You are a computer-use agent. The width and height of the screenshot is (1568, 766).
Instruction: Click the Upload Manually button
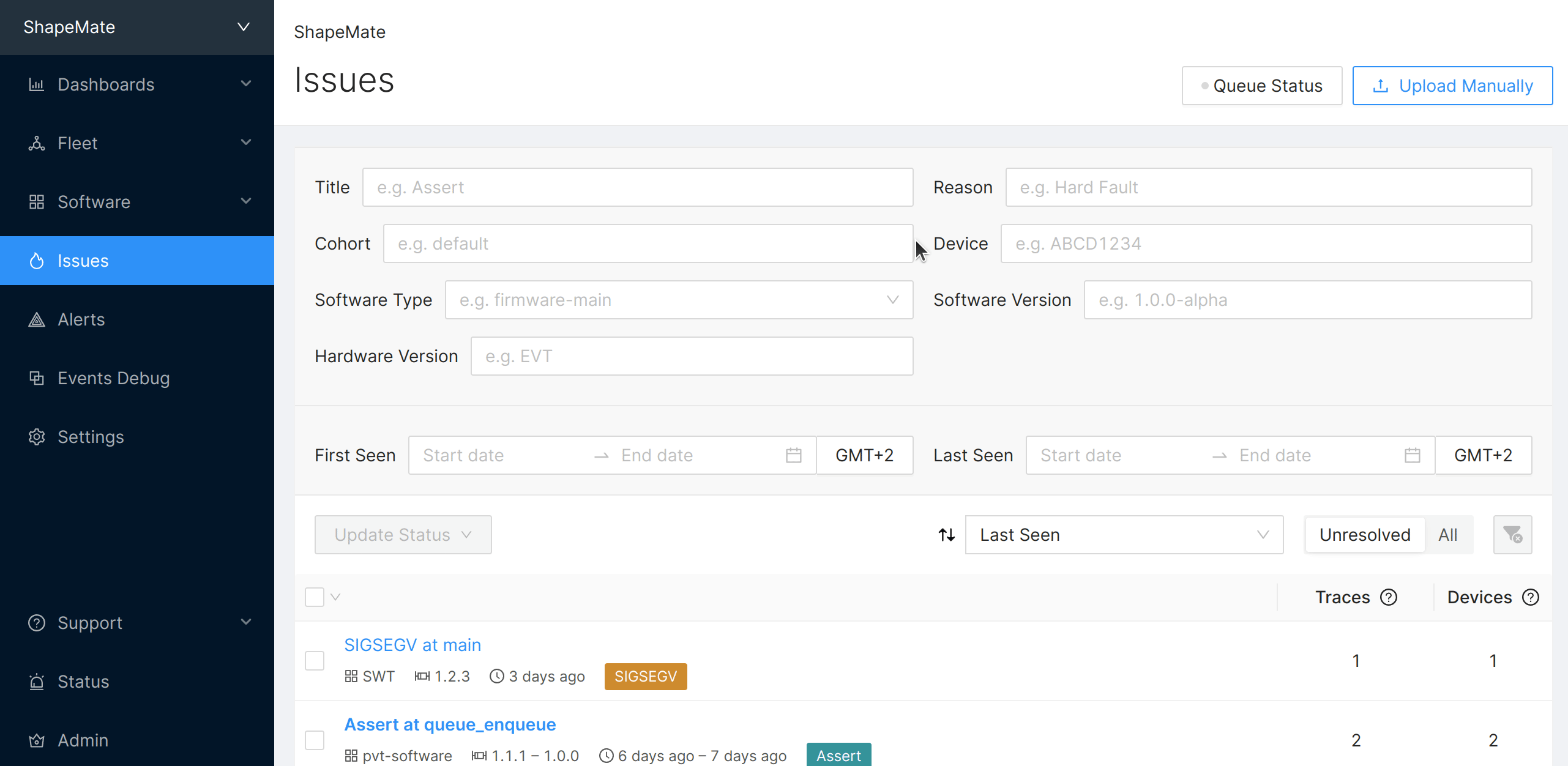pos(1452,86)
